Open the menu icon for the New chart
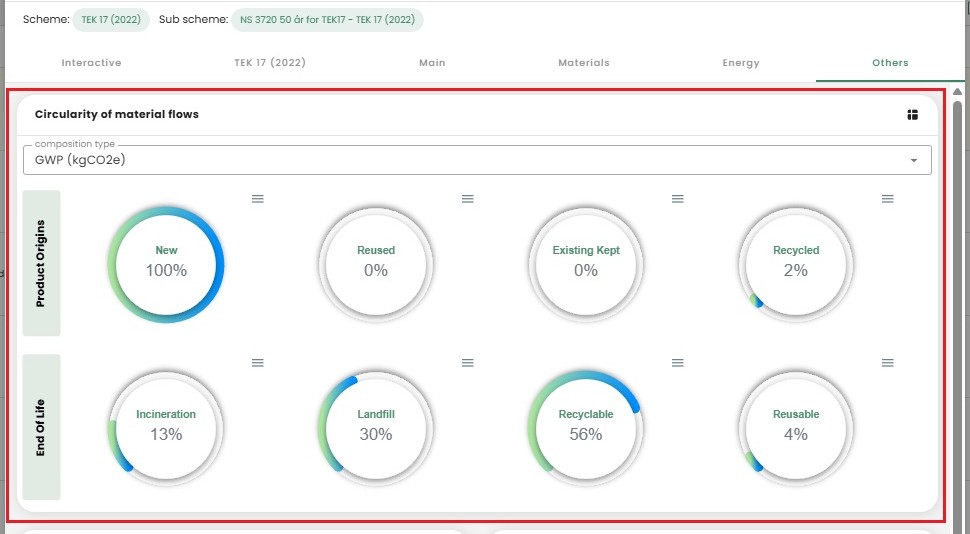This screenshot has height=534, width=970. [257, 199]
